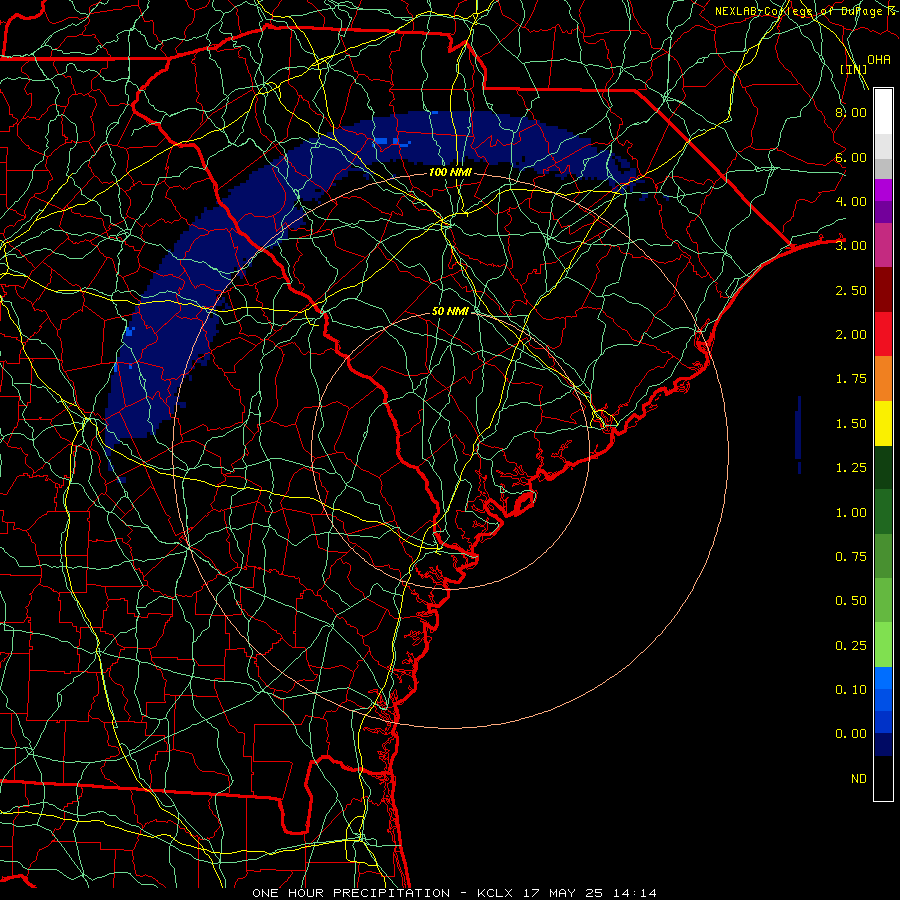Click the 1.25 legend value
900x900 pixels.
pyautogui.click(x=851, y=468)
